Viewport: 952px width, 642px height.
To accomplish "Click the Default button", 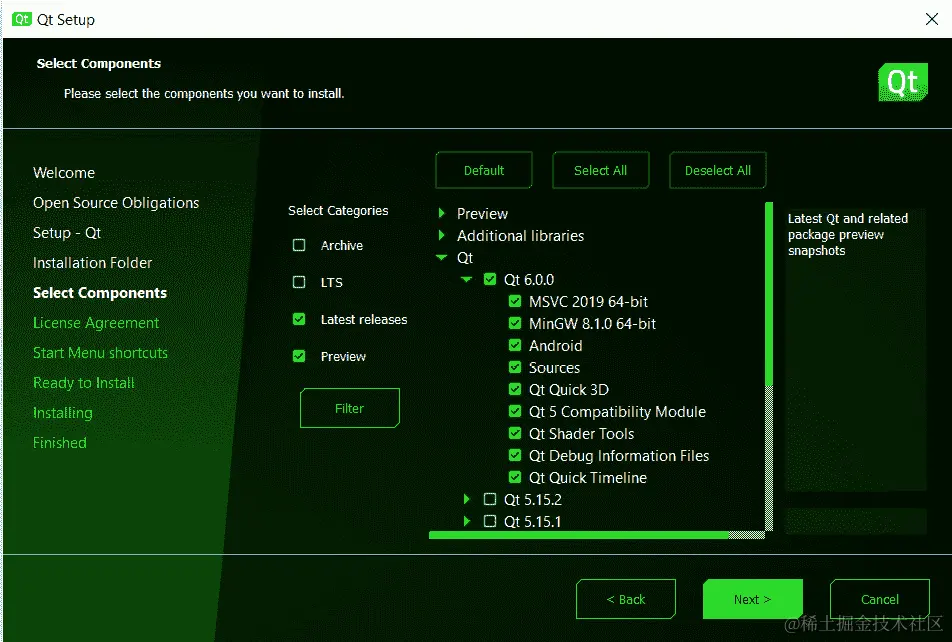I will (484, 170).
